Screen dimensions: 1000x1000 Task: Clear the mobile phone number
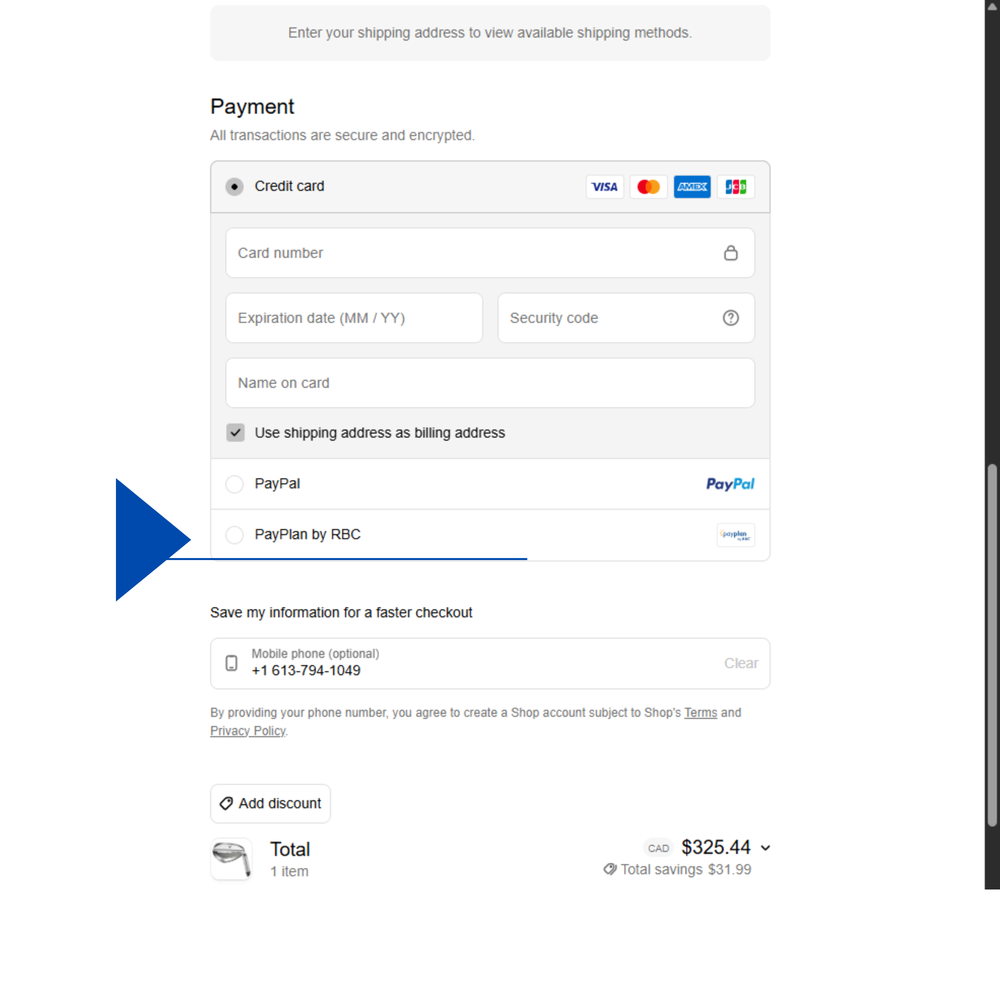[x=741, y=663]
